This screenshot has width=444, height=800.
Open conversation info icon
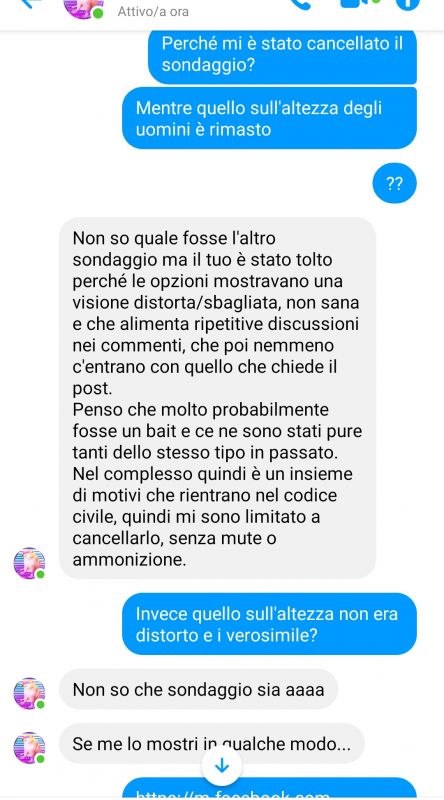coord(408,4)
